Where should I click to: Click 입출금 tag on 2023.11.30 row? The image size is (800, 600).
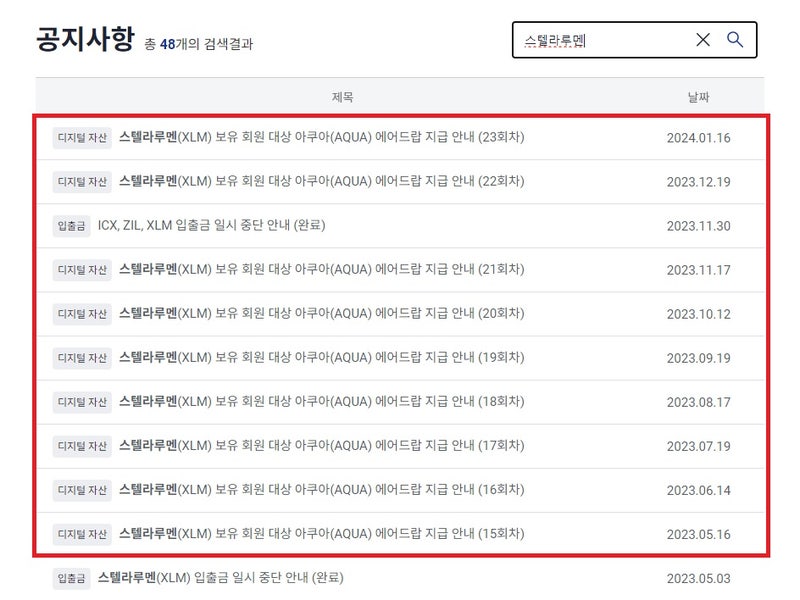coord(71,226)
